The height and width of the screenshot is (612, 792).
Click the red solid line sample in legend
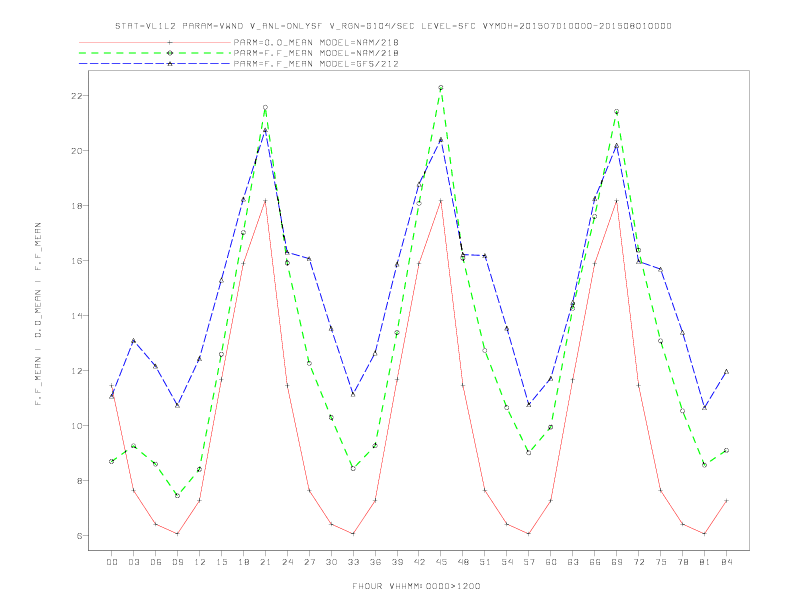[155, 42]
